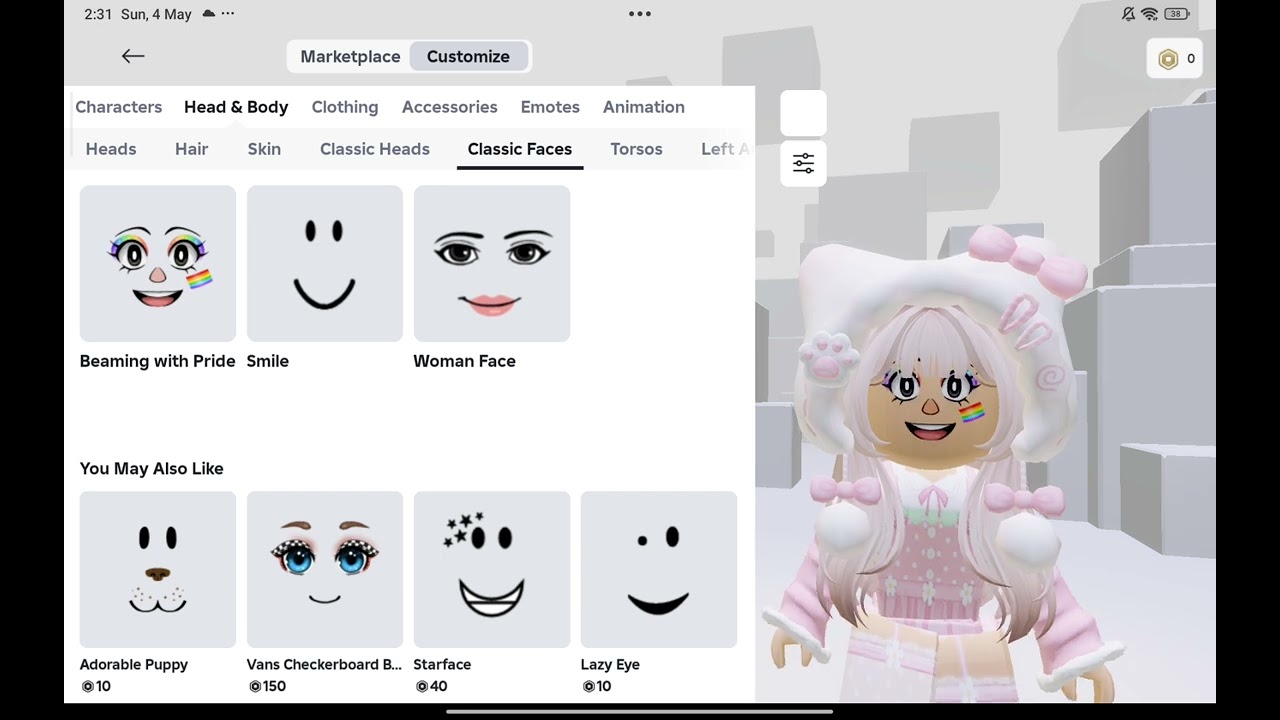This screenshot has width=1280, height=720.
Task: Switch to the Marketplace toggle
Action: coord(350,57)
